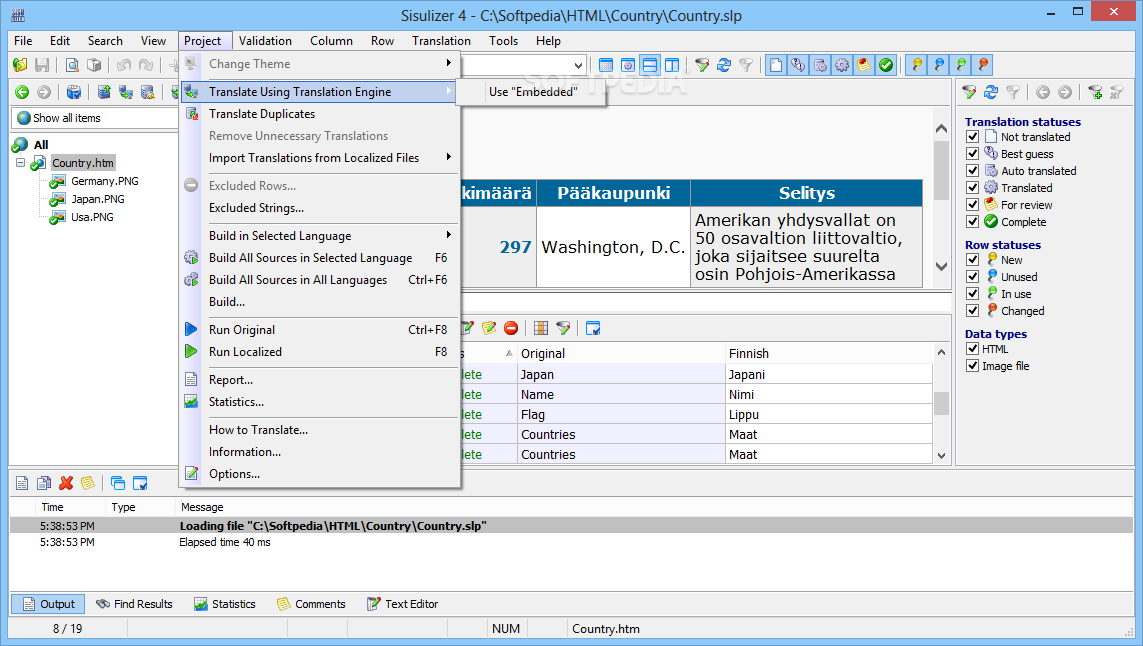Choose Translate Duplicates from Project menu

(x=320, y=114)
